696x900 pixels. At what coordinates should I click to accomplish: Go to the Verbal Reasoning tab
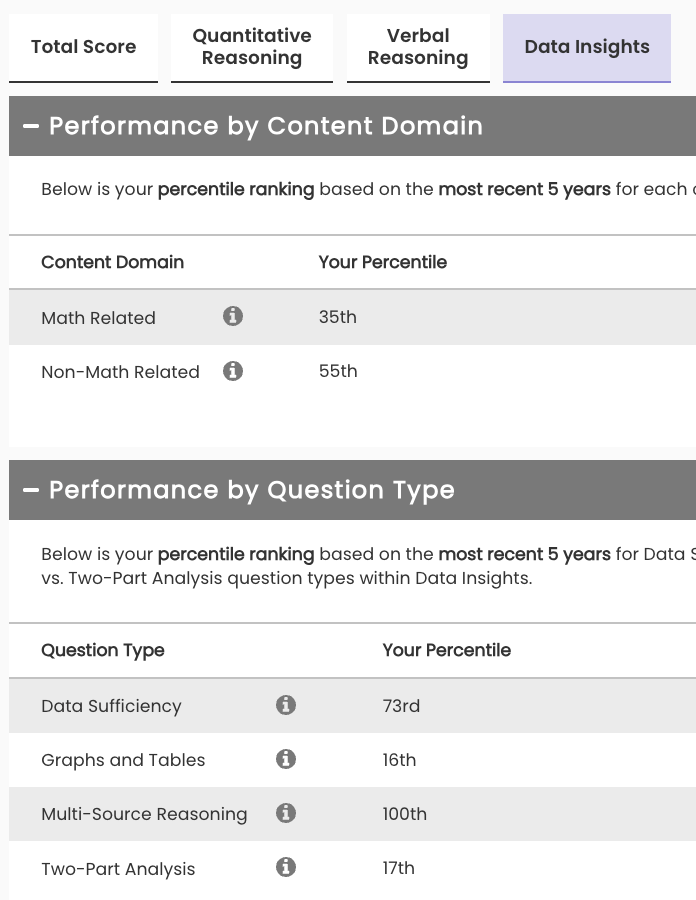tap(418, 47)
